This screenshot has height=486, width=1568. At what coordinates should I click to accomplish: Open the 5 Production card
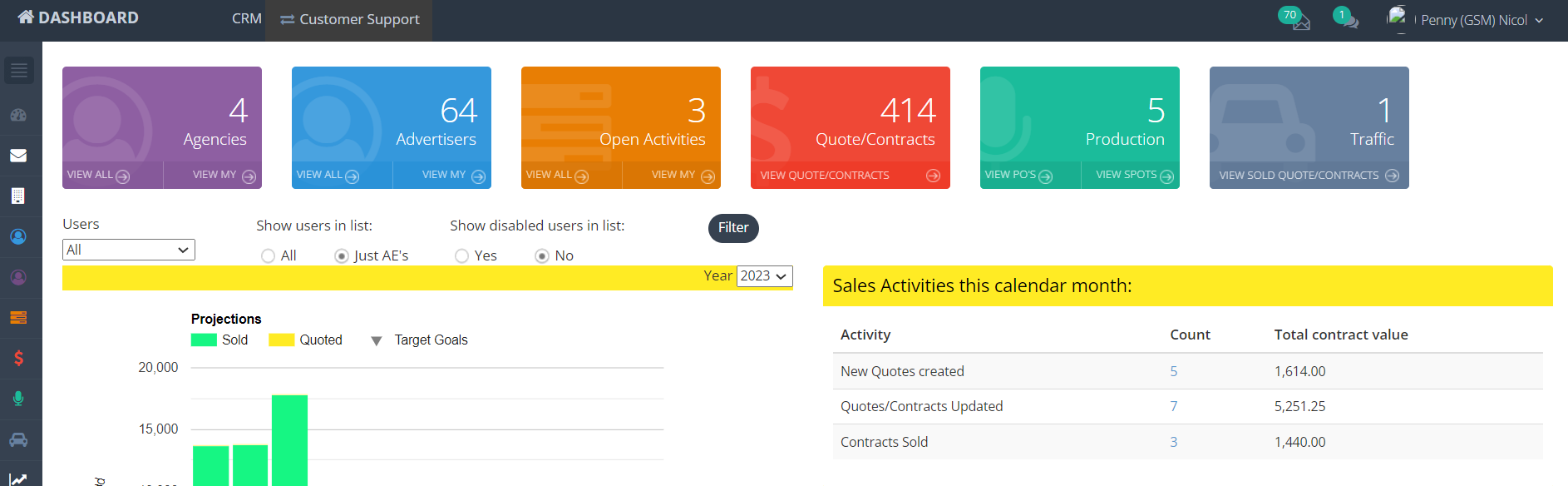pyautogui.click(x=1080, y=127)
